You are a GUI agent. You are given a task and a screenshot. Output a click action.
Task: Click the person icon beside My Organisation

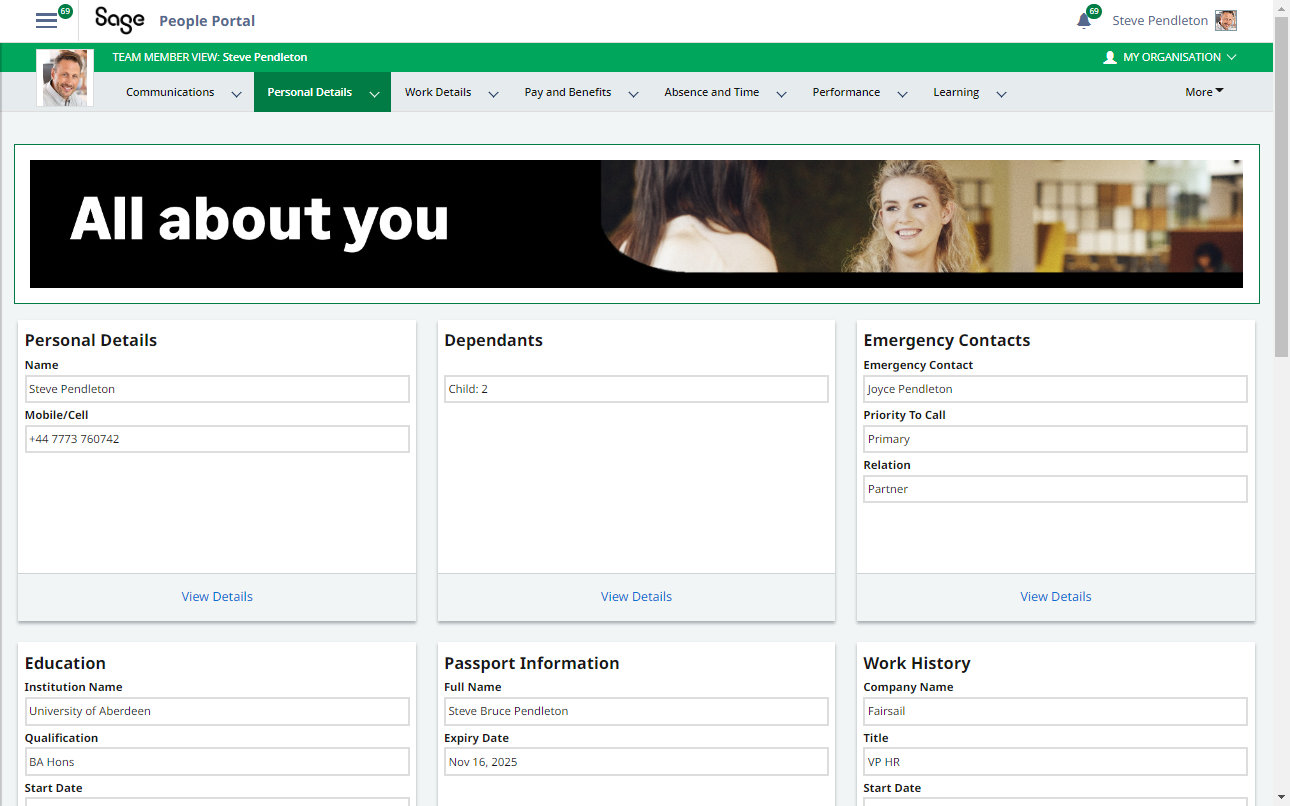[1109, 58]
